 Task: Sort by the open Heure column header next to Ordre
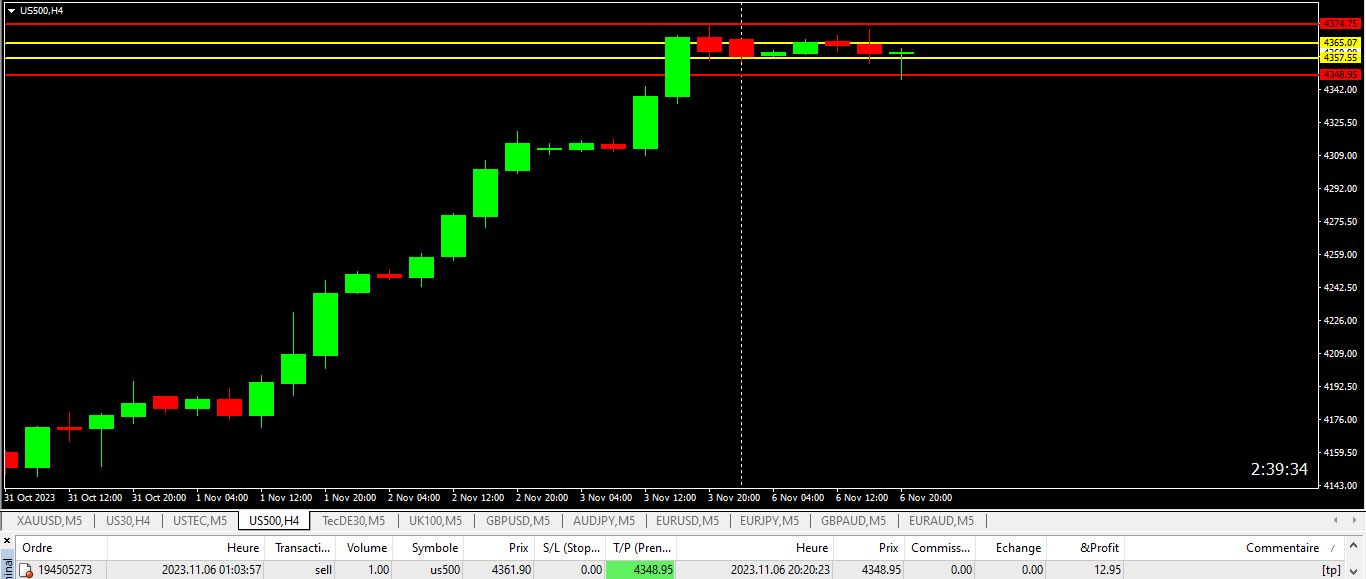coord(186,548)
